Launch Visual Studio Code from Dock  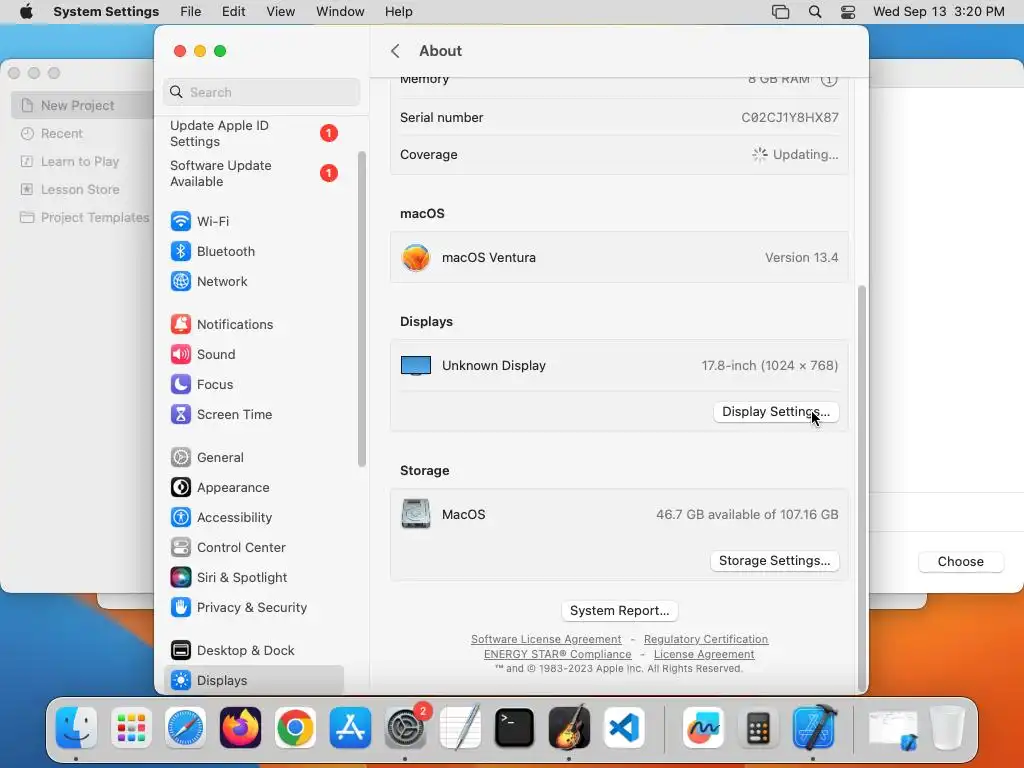tap(624, 728)
